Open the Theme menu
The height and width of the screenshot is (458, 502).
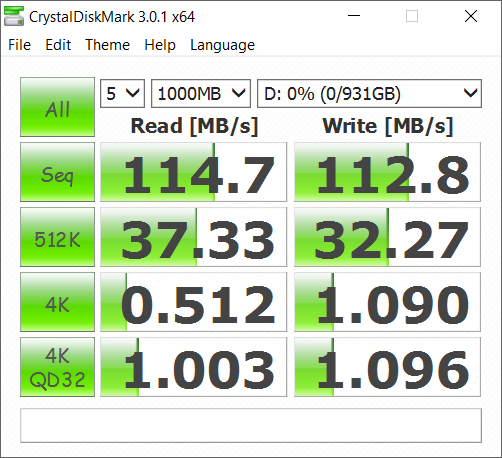click(x=107, y=45)
